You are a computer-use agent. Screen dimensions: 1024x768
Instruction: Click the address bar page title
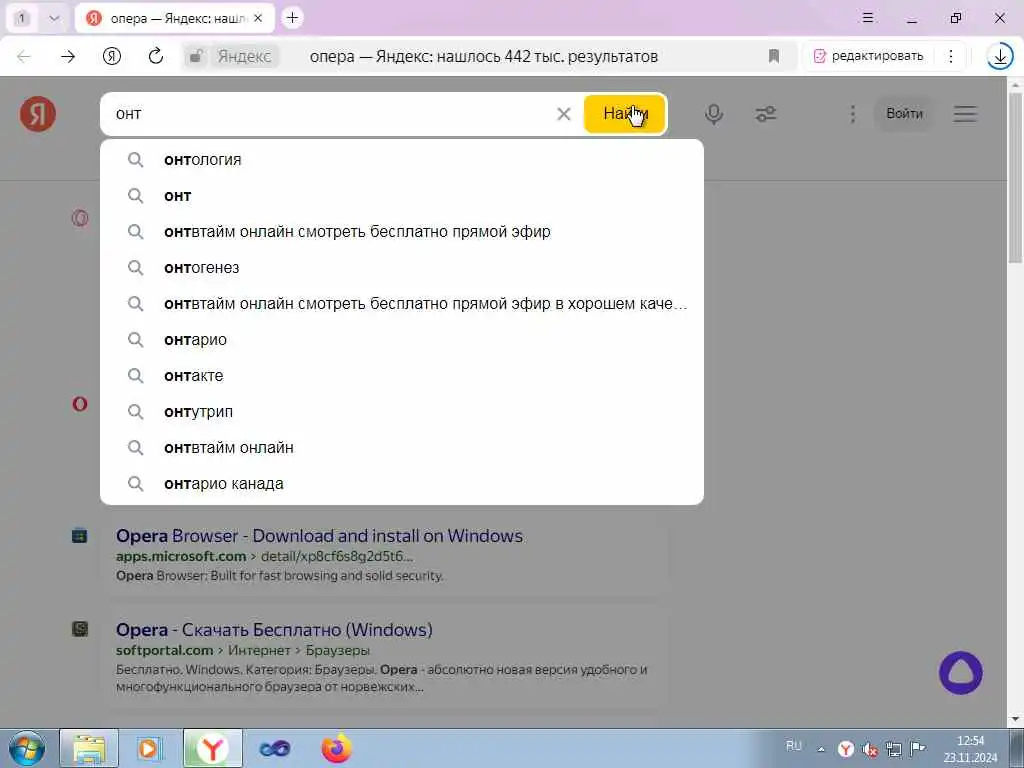[484, 57]
